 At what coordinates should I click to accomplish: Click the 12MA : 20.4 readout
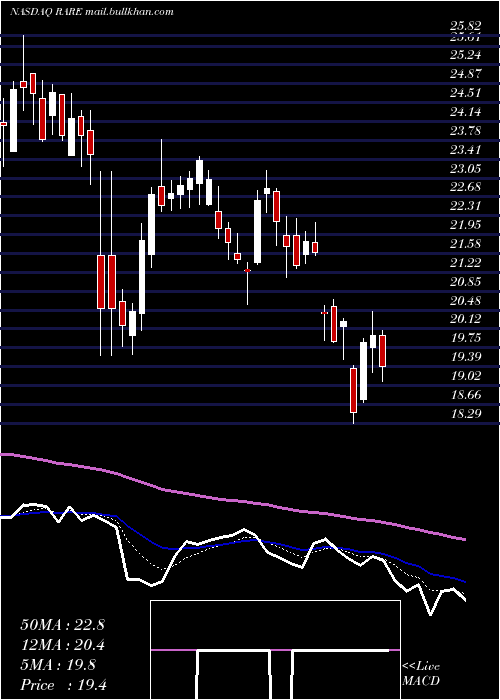pos(62,646)
